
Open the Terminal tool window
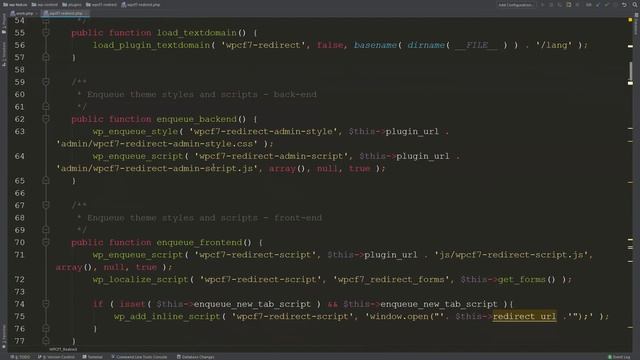click(x=93, y=357)
